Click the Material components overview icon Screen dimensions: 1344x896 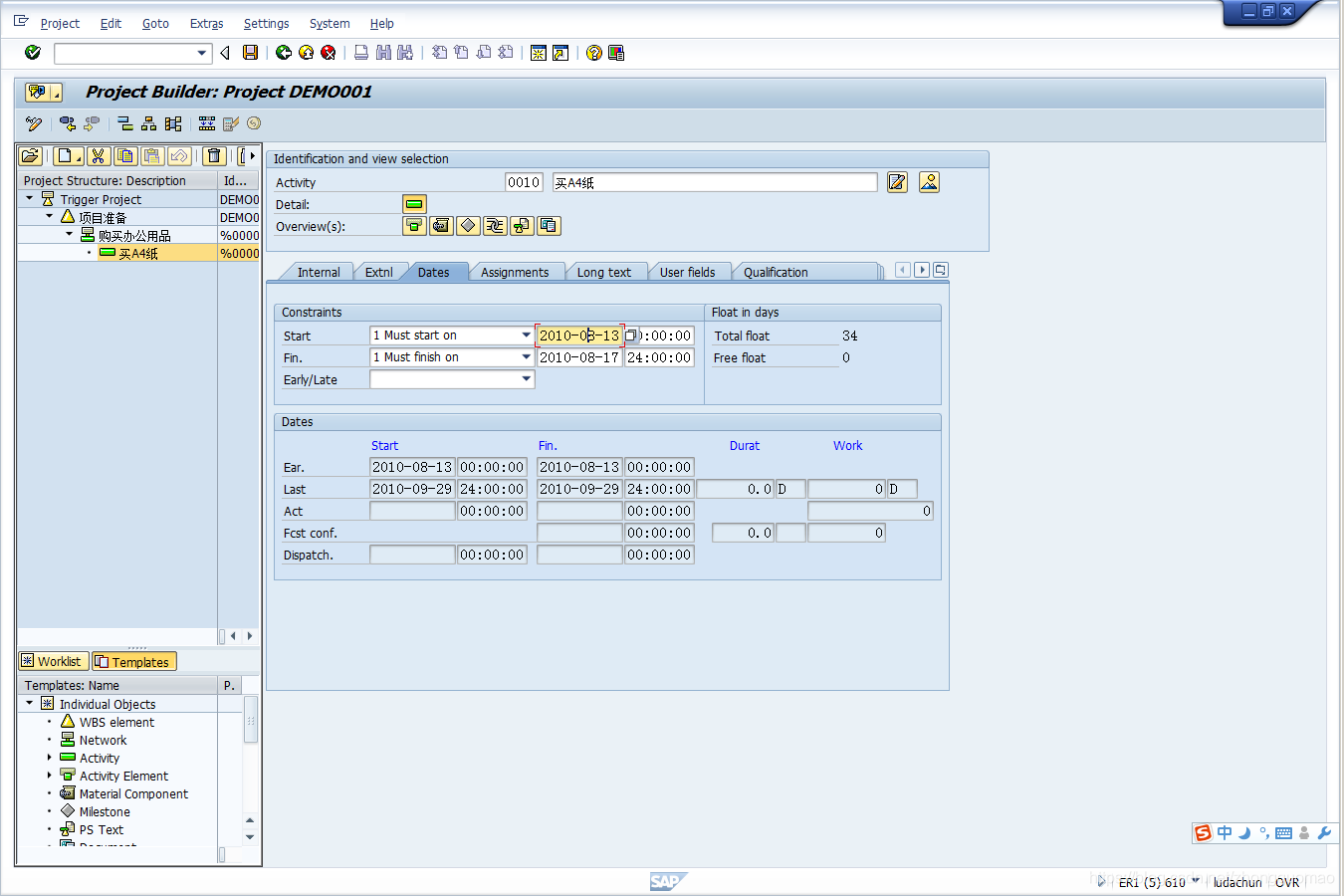[441, 226]
